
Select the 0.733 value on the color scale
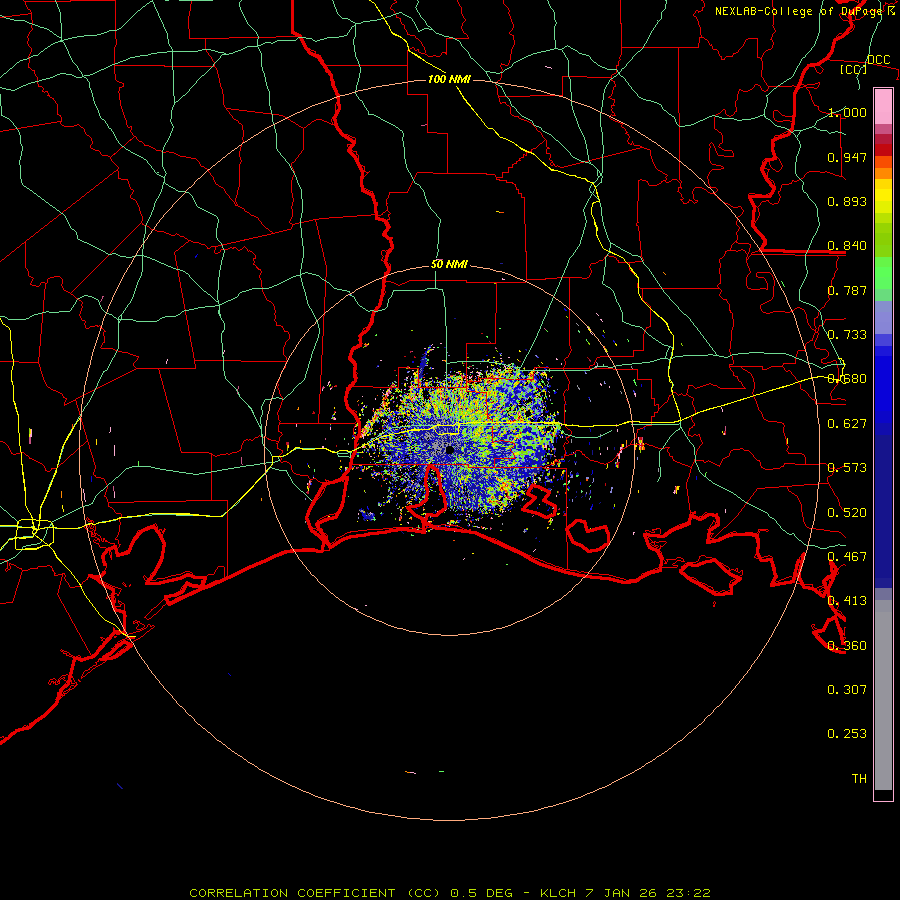[847, 335]
